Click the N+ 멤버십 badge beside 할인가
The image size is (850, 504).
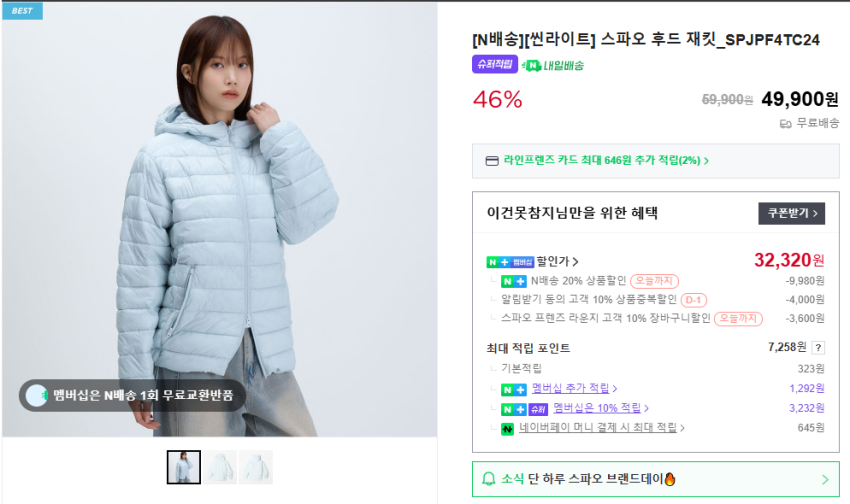[510, 262]
